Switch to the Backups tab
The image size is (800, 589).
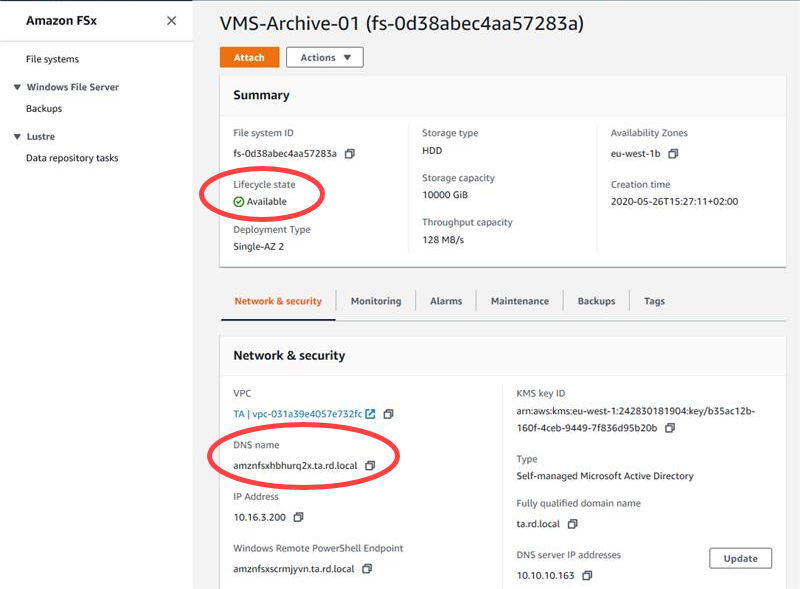(596, 301)
